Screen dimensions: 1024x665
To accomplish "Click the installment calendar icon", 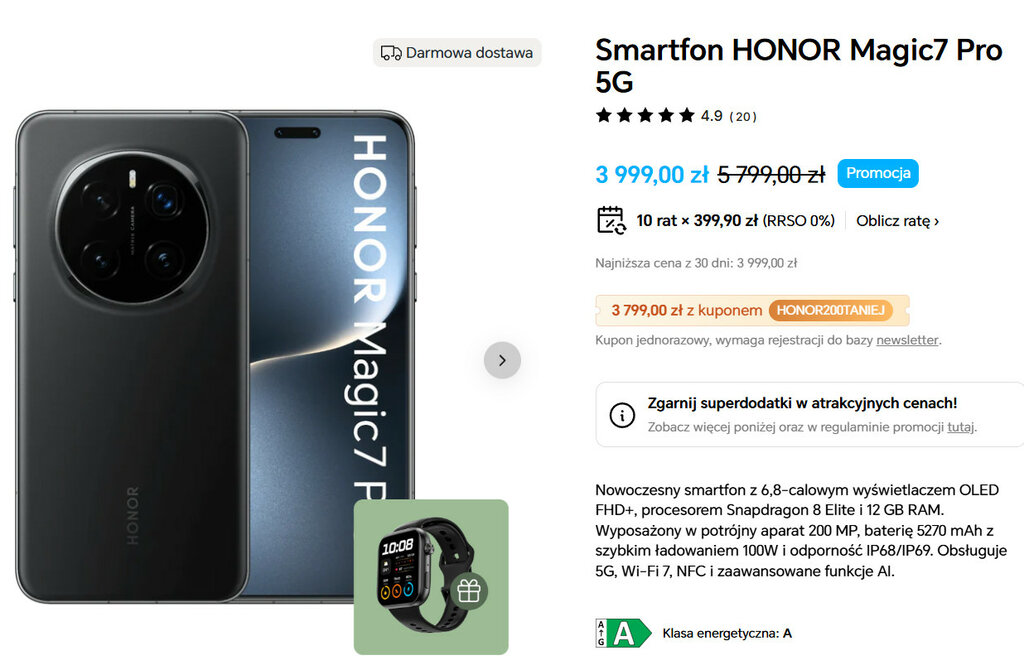I will point(611,220).
